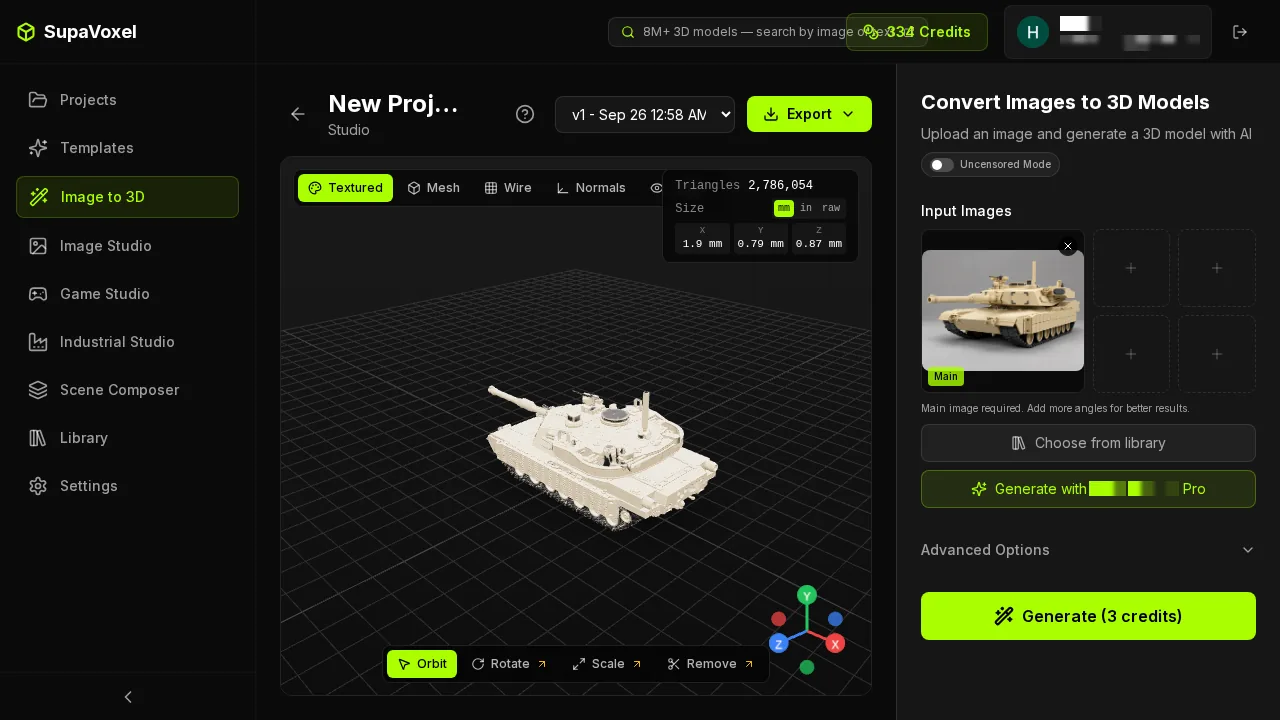Click the user avatar H
Screen dimensions: 1280x720
pos(1033,32)
